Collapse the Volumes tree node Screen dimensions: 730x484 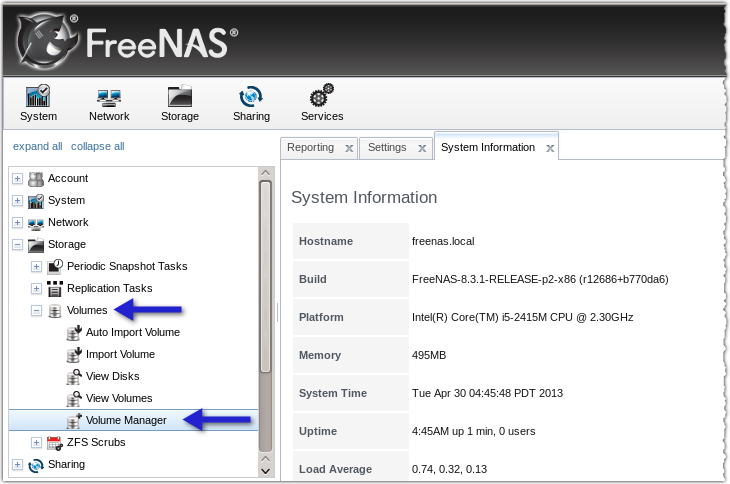point(37,311)
